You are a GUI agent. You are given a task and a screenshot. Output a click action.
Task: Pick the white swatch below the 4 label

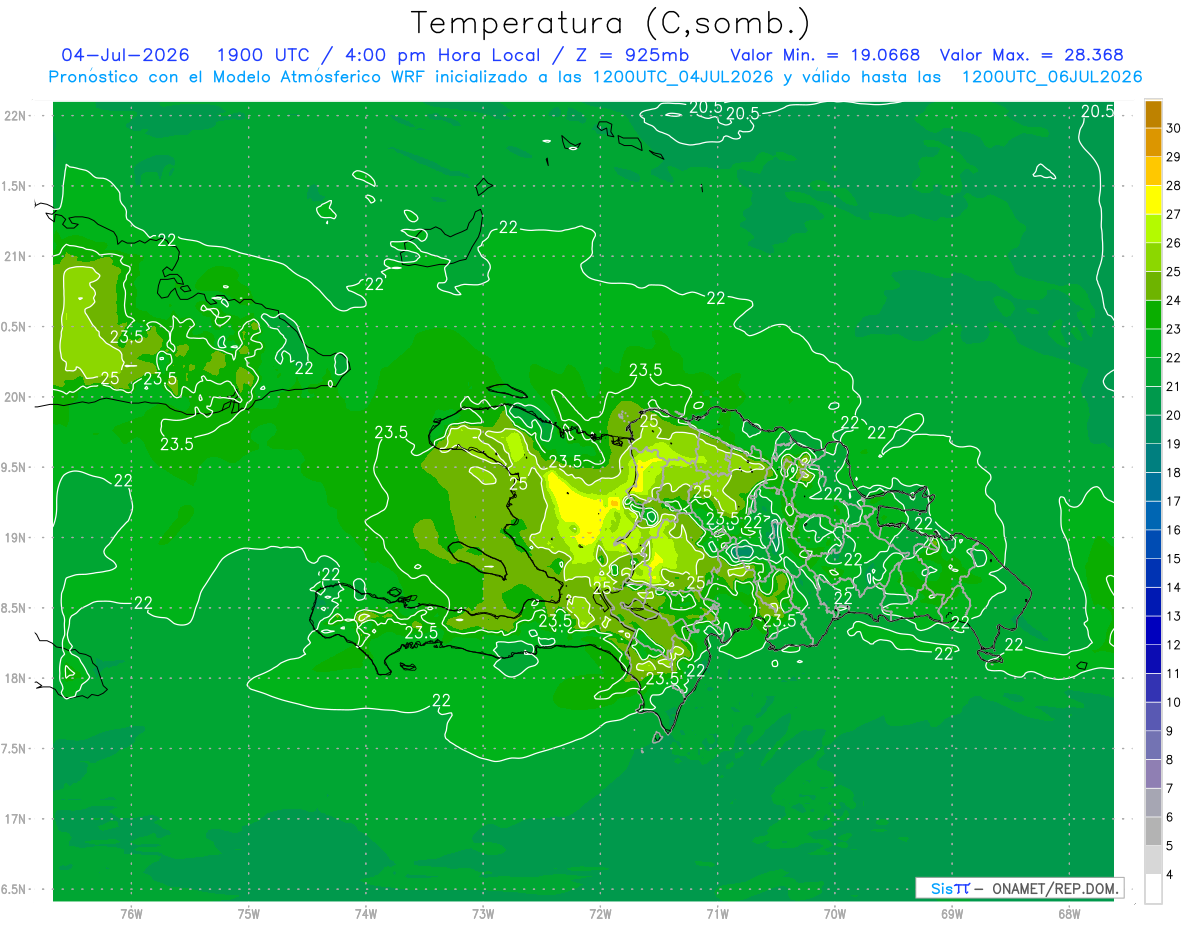tap(1153, 889)
